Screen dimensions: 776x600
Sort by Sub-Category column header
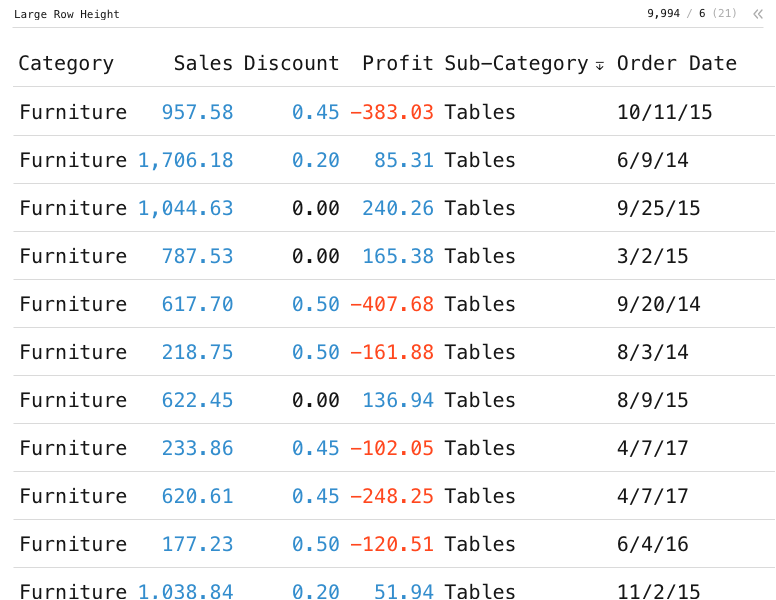coord(516,63)
